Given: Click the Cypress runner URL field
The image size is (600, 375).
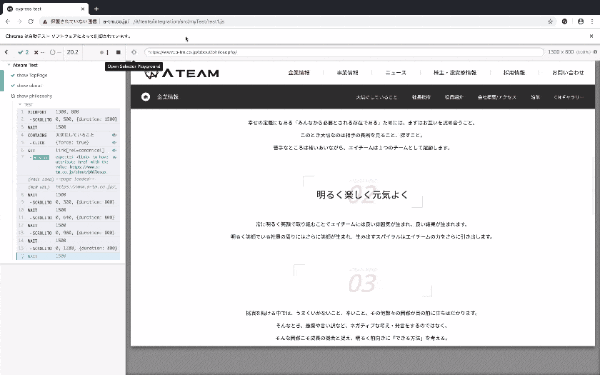Looking at the screenshot, I should pyautogui.click(x=344, y=52).
